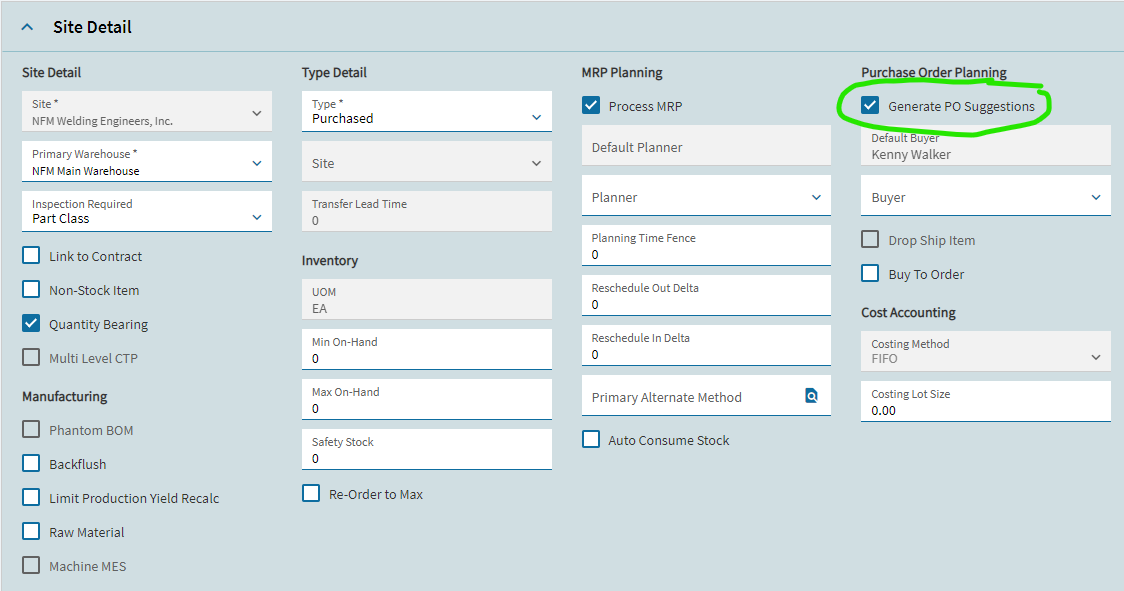Screen dimensions: 1124x591
Task: Open the Buyer dropdown
Action: (986, 196)
